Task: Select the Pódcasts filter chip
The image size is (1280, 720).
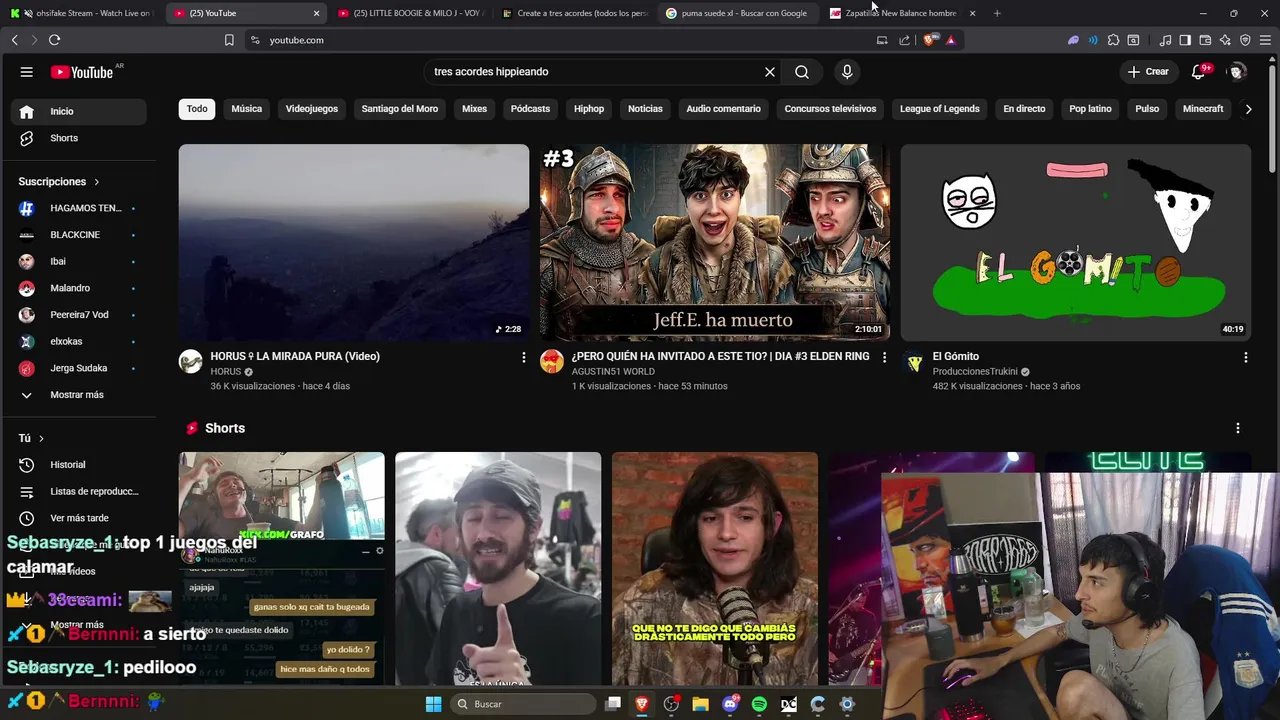Action: (530, 109)
